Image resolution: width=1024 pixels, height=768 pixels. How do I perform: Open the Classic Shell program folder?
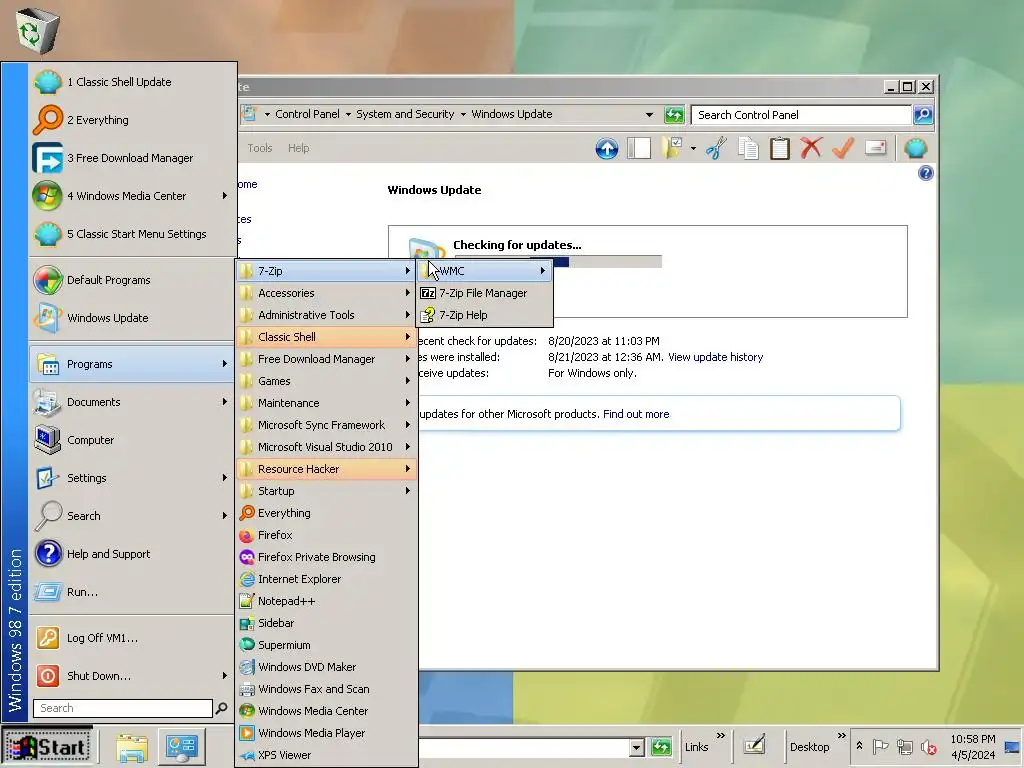tap(327, 337)
